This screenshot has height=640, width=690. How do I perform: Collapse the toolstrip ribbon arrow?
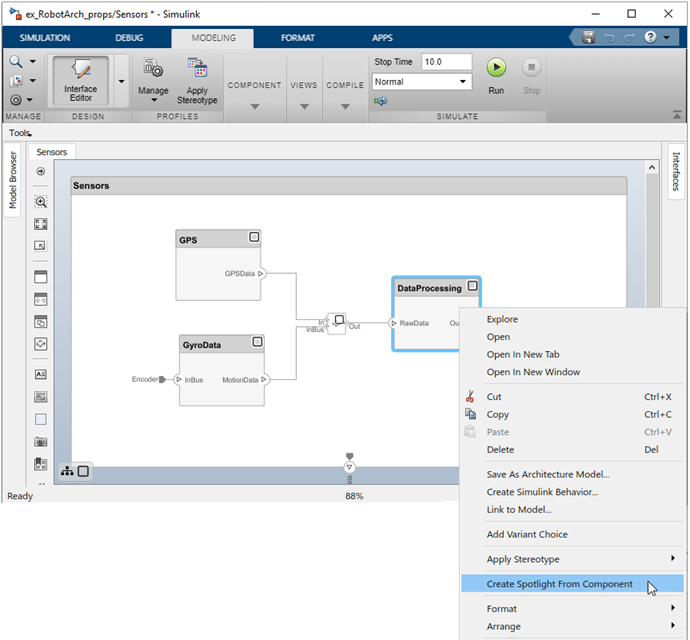point(677,115)
